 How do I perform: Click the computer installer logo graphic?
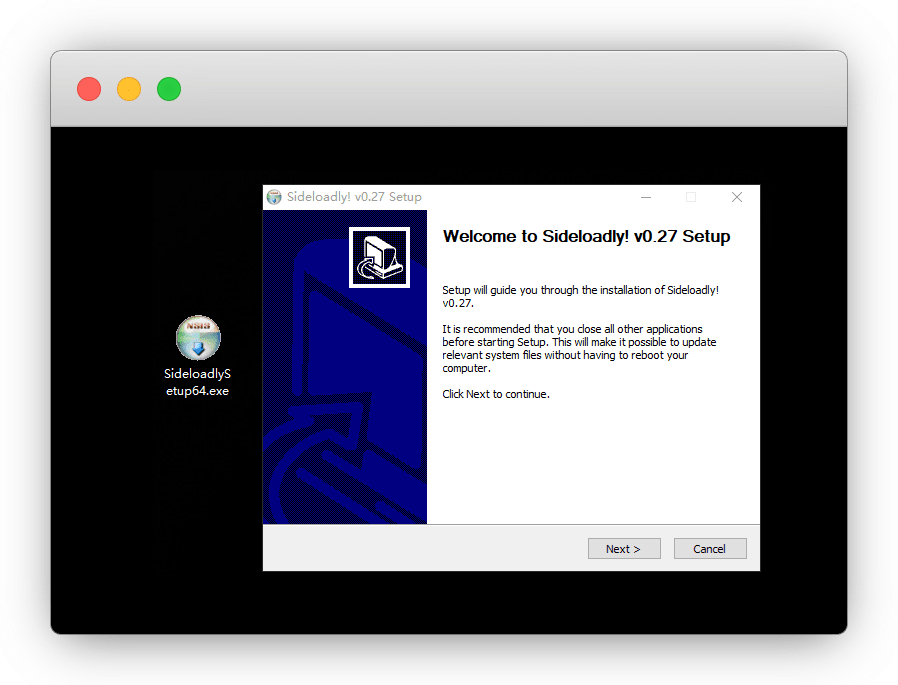[379, 258]
